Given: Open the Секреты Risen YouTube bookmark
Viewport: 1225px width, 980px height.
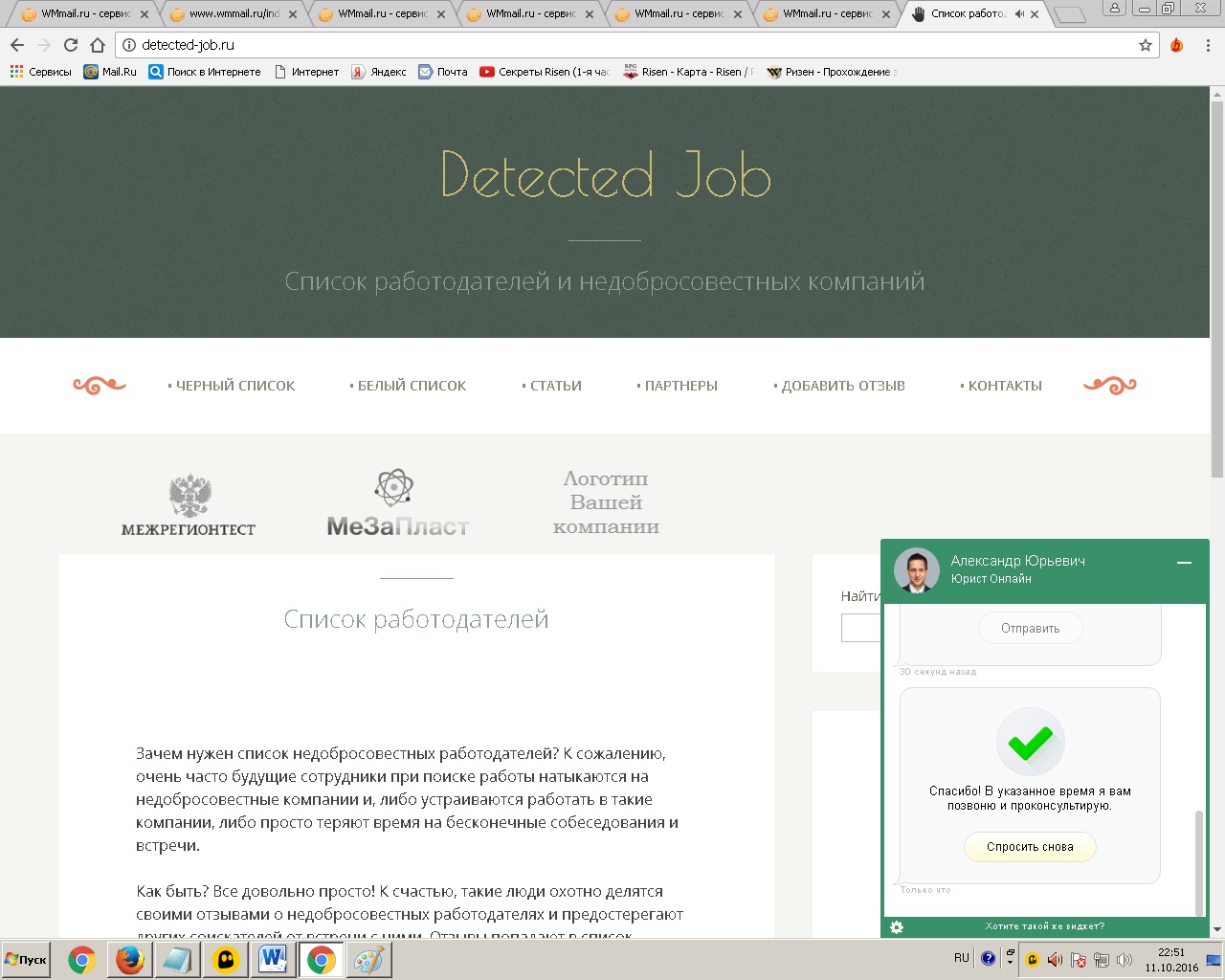Looking at the screenshot, I should 545,72.
